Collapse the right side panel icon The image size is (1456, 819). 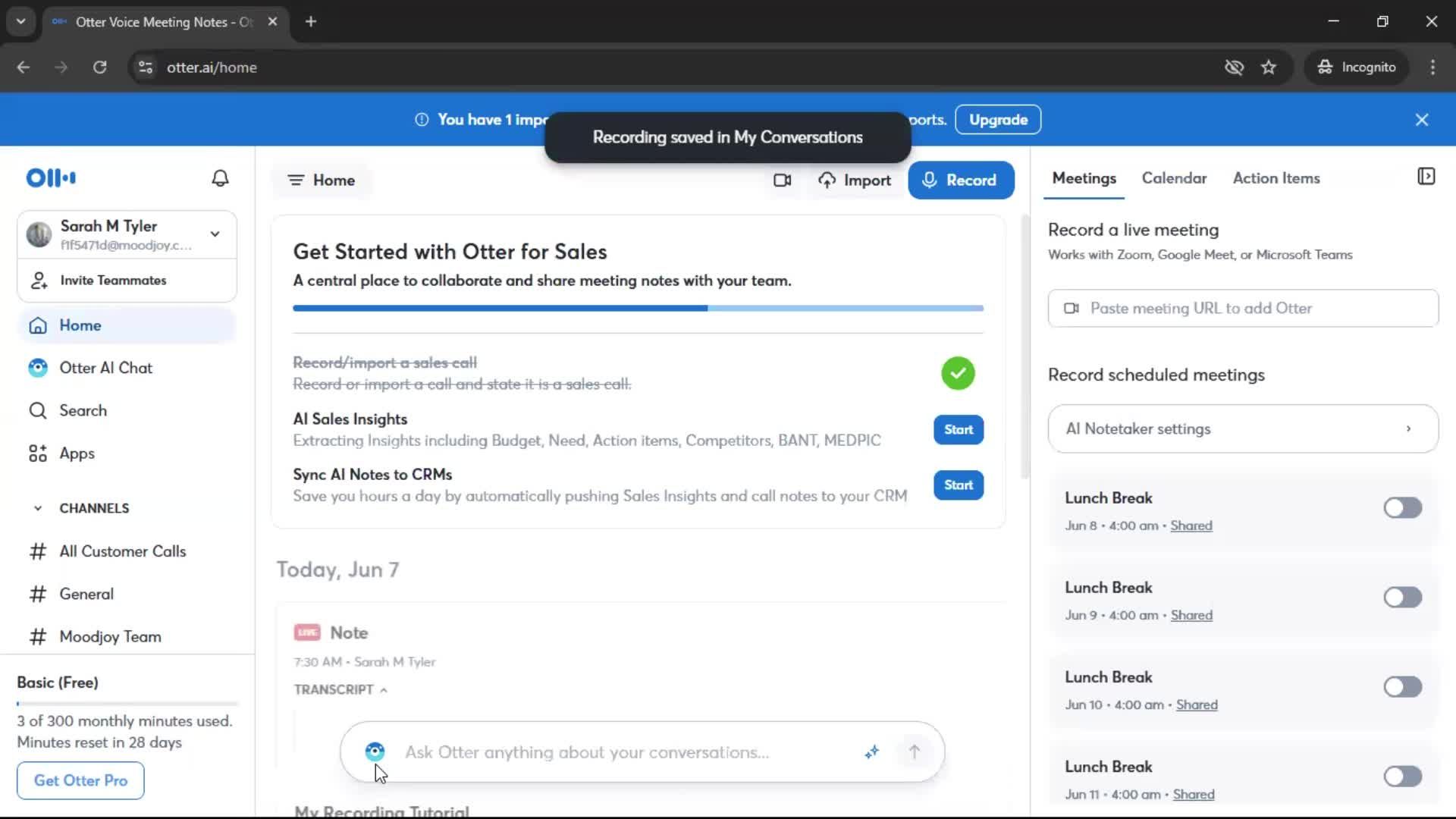[1426, 177]
